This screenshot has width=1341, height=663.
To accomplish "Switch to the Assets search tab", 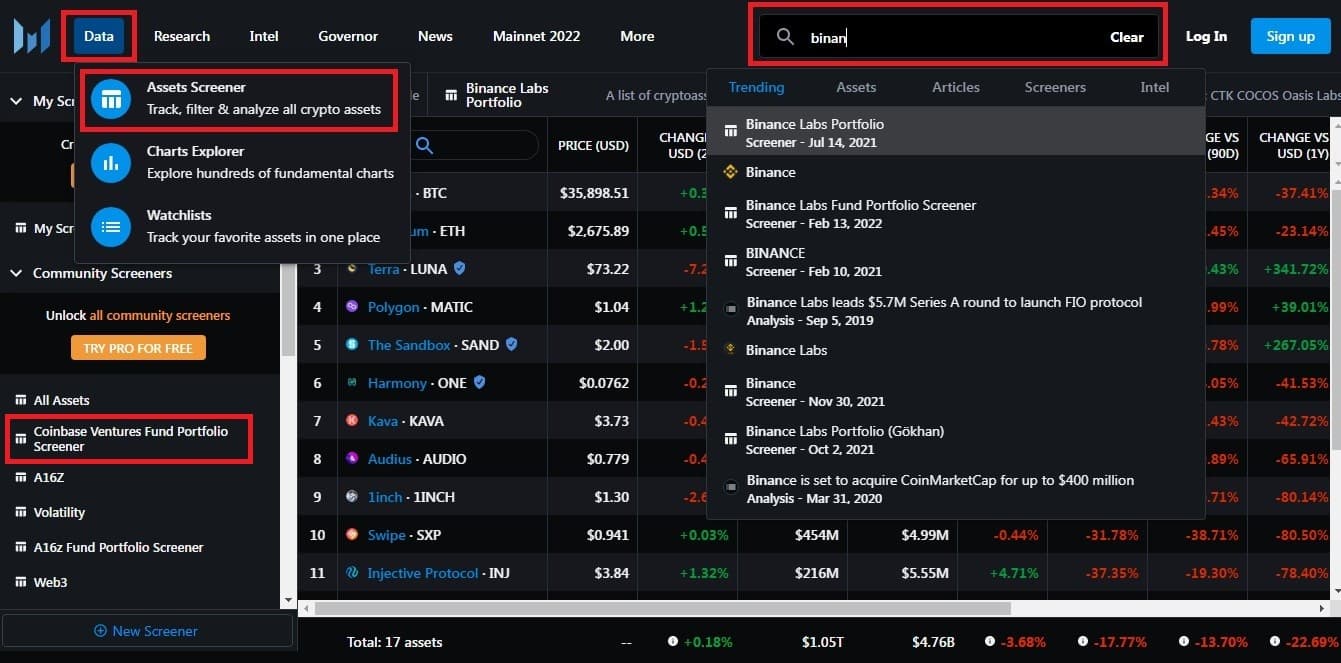I will 856,87.
